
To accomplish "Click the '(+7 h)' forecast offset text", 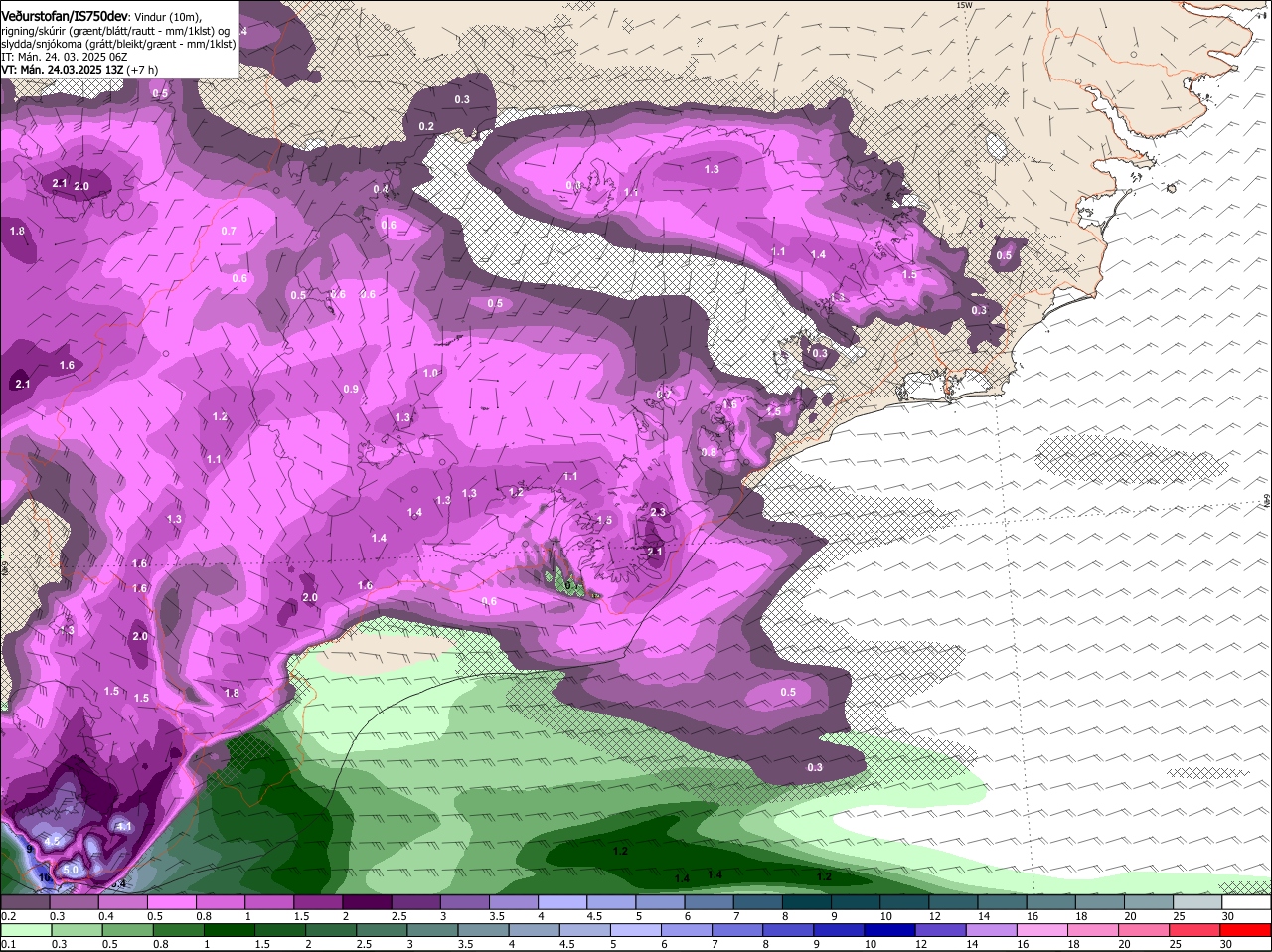I will 142,70.
